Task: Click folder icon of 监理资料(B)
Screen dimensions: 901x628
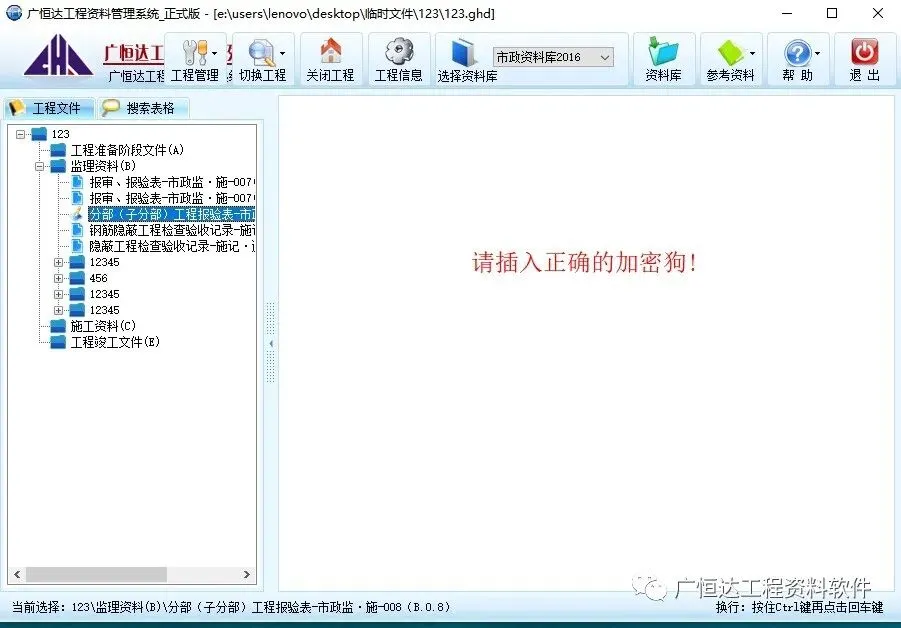Action: (x=58, y=166)
